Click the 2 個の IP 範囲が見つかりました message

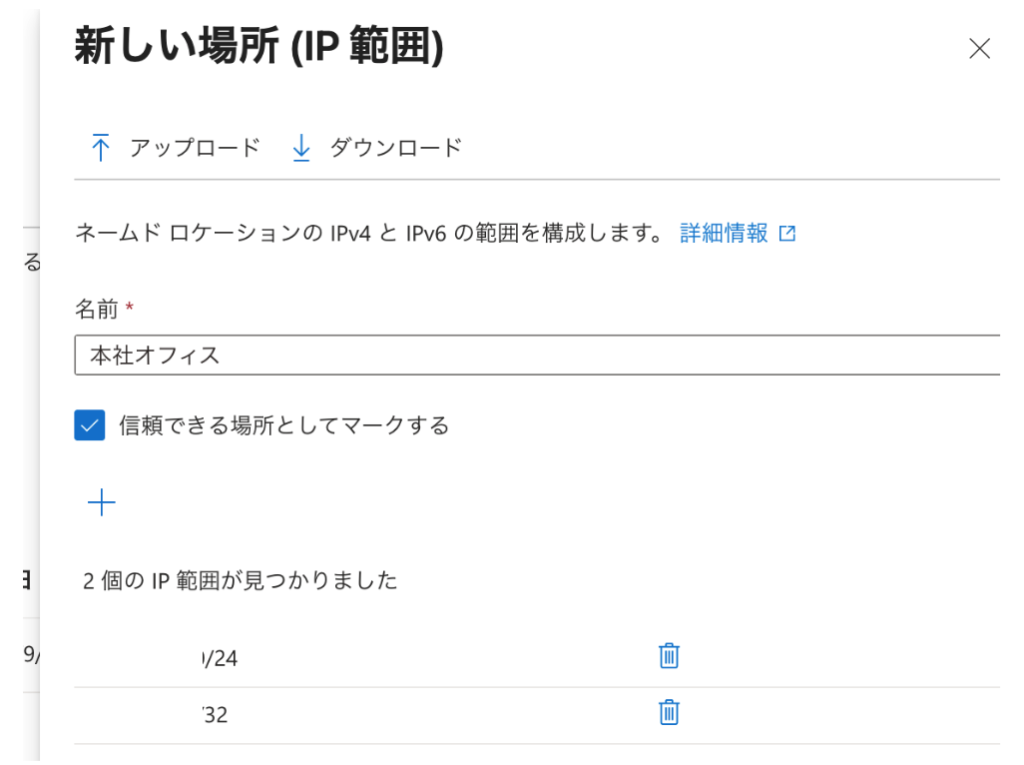point(241,581)
